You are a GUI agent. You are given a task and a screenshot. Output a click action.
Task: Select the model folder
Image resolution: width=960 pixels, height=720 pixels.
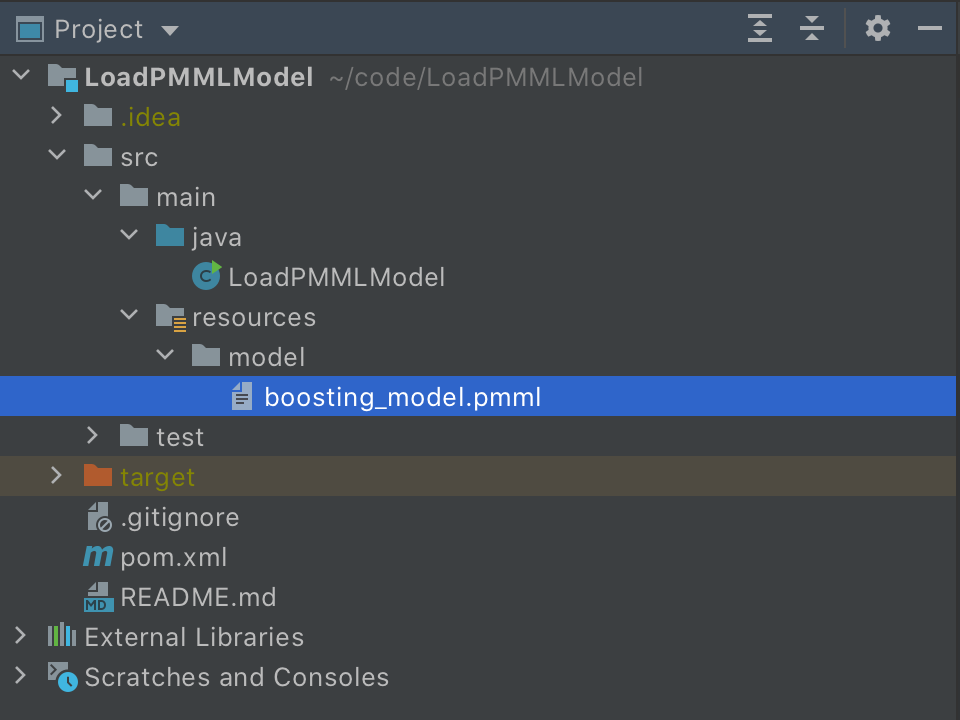[266, 357]
